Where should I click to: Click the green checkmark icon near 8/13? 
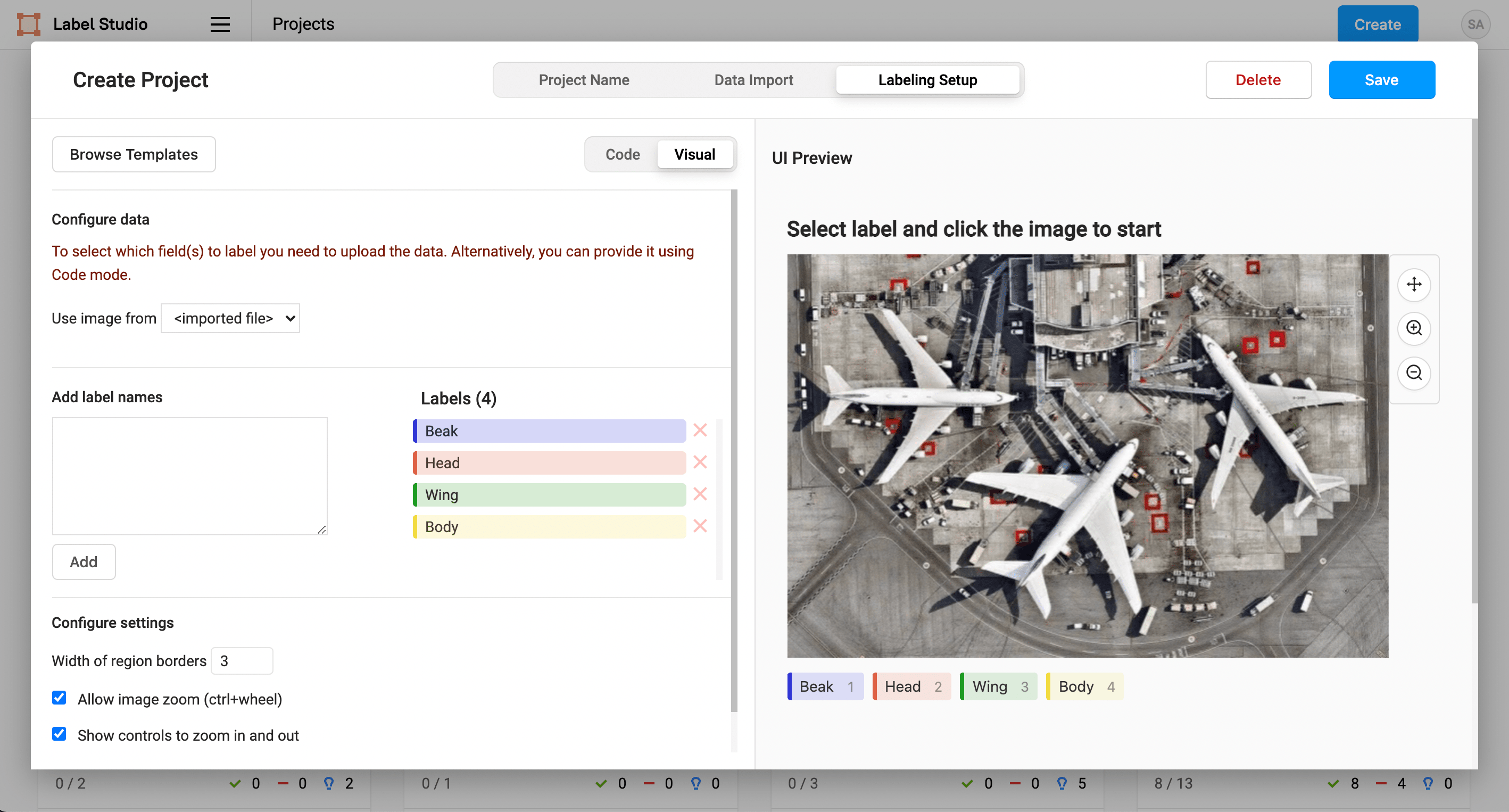pyautogui.click(x=1334, y=783)
